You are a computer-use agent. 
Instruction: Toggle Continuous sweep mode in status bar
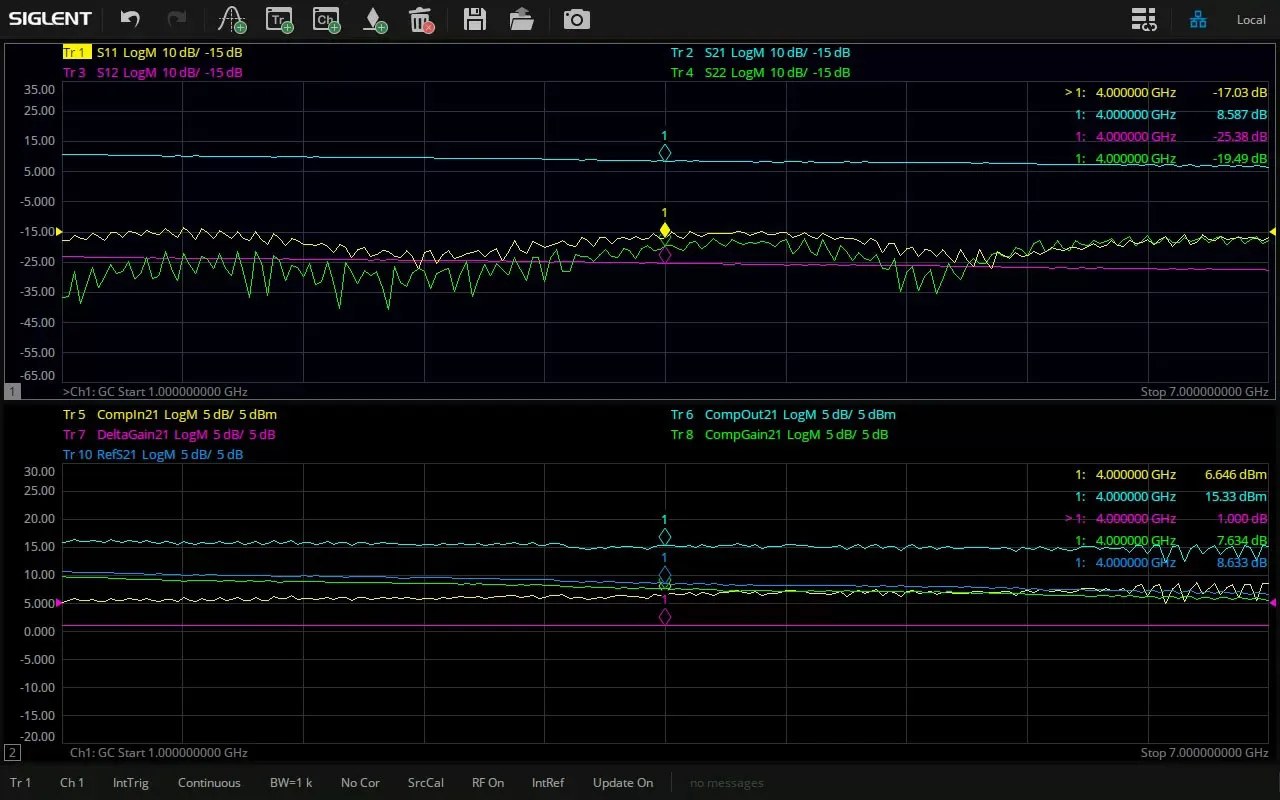(209, 783)
